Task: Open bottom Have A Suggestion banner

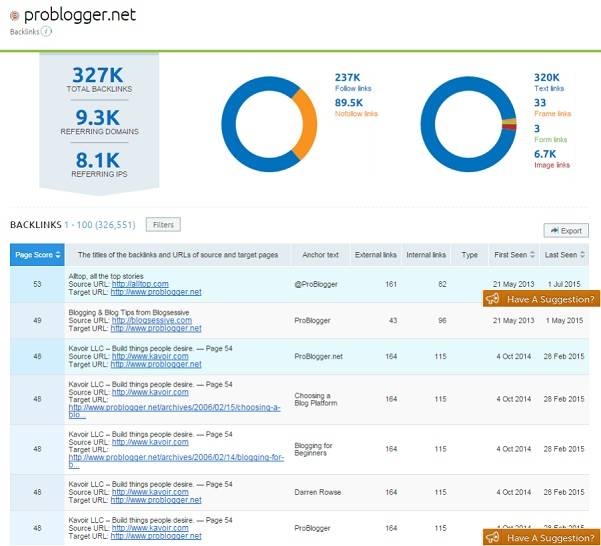Action: pyautogui.click(x=541, y=538)
